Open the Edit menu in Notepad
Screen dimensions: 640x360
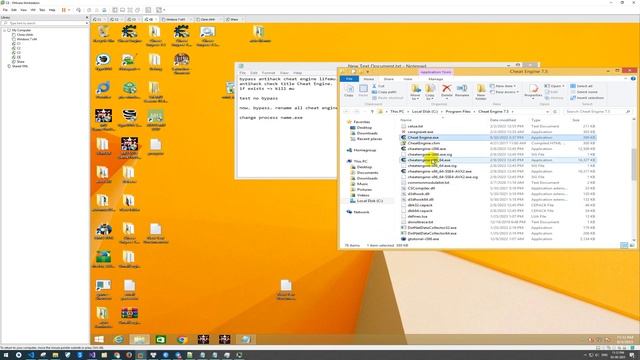tap(254, 73)
